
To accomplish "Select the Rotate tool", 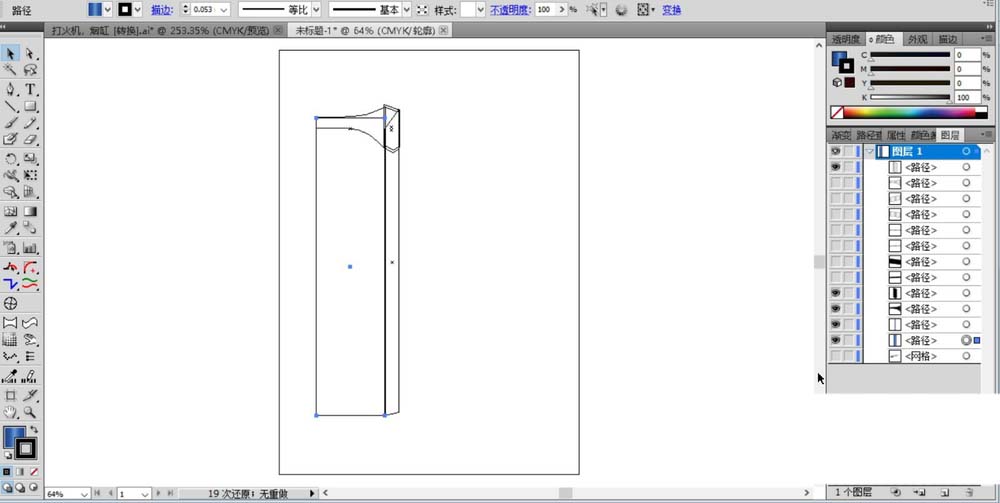I will 11,158.
